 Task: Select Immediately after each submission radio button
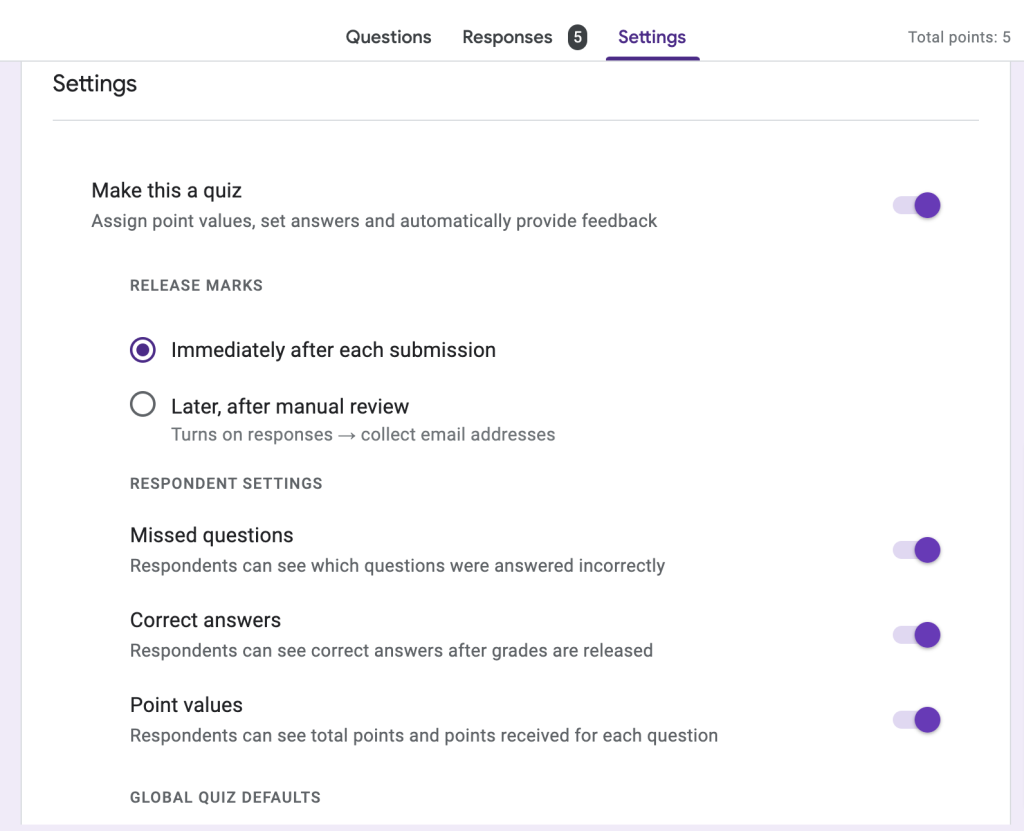(x=143, y=350)
